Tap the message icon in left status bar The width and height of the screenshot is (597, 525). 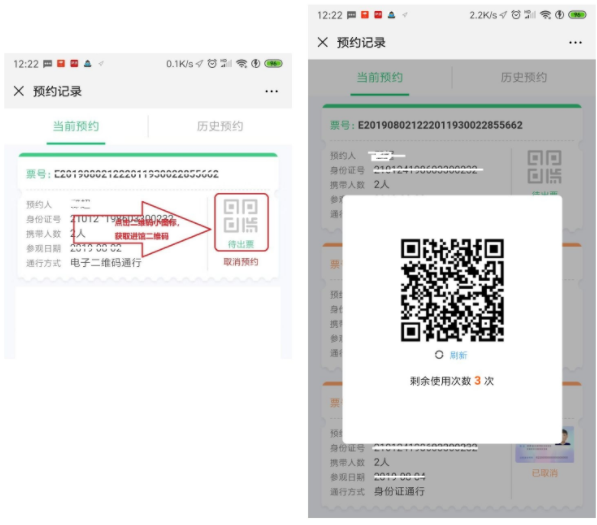point(48,64)
